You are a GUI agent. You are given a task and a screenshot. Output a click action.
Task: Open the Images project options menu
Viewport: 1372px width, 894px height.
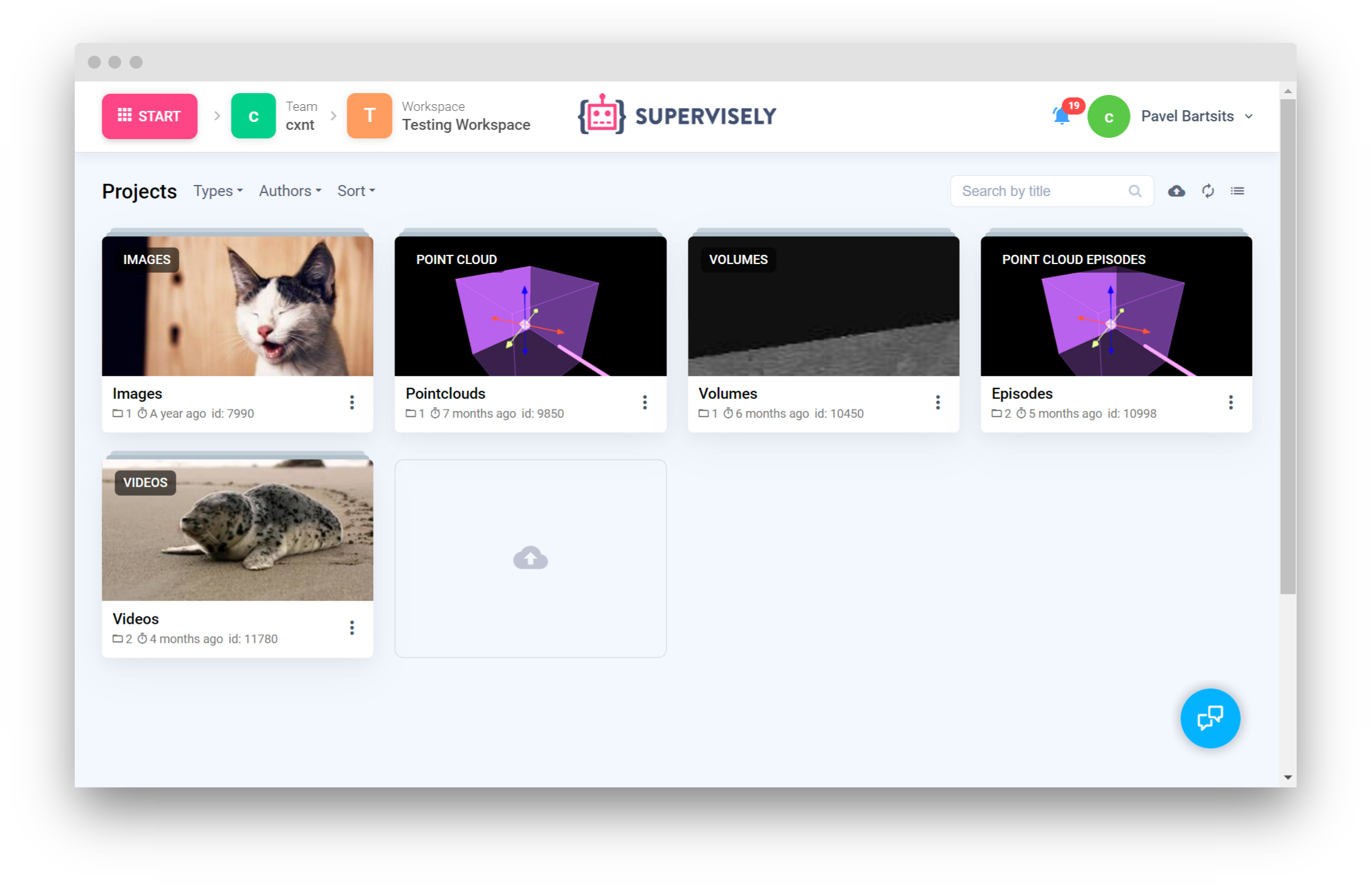[352, 403]
